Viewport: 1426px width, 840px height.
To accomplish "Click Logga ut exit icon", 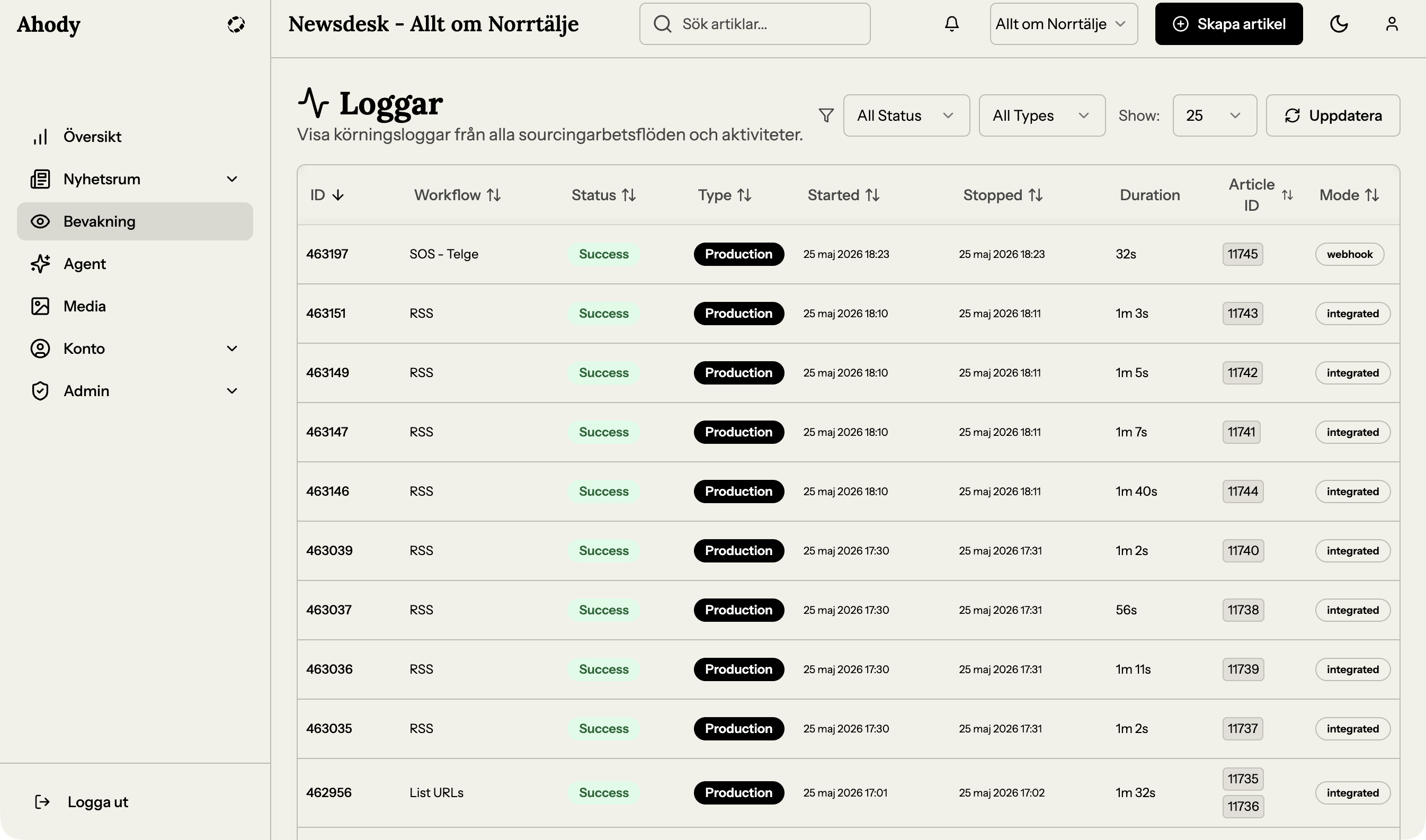I will coord(42,802).
